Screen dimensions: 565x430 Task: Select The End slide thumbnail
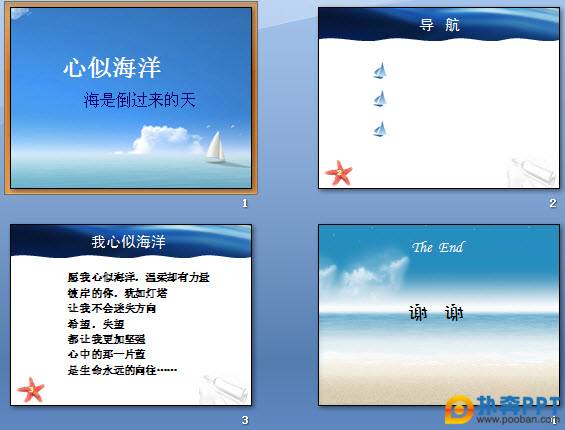click(x=439, y=315)
